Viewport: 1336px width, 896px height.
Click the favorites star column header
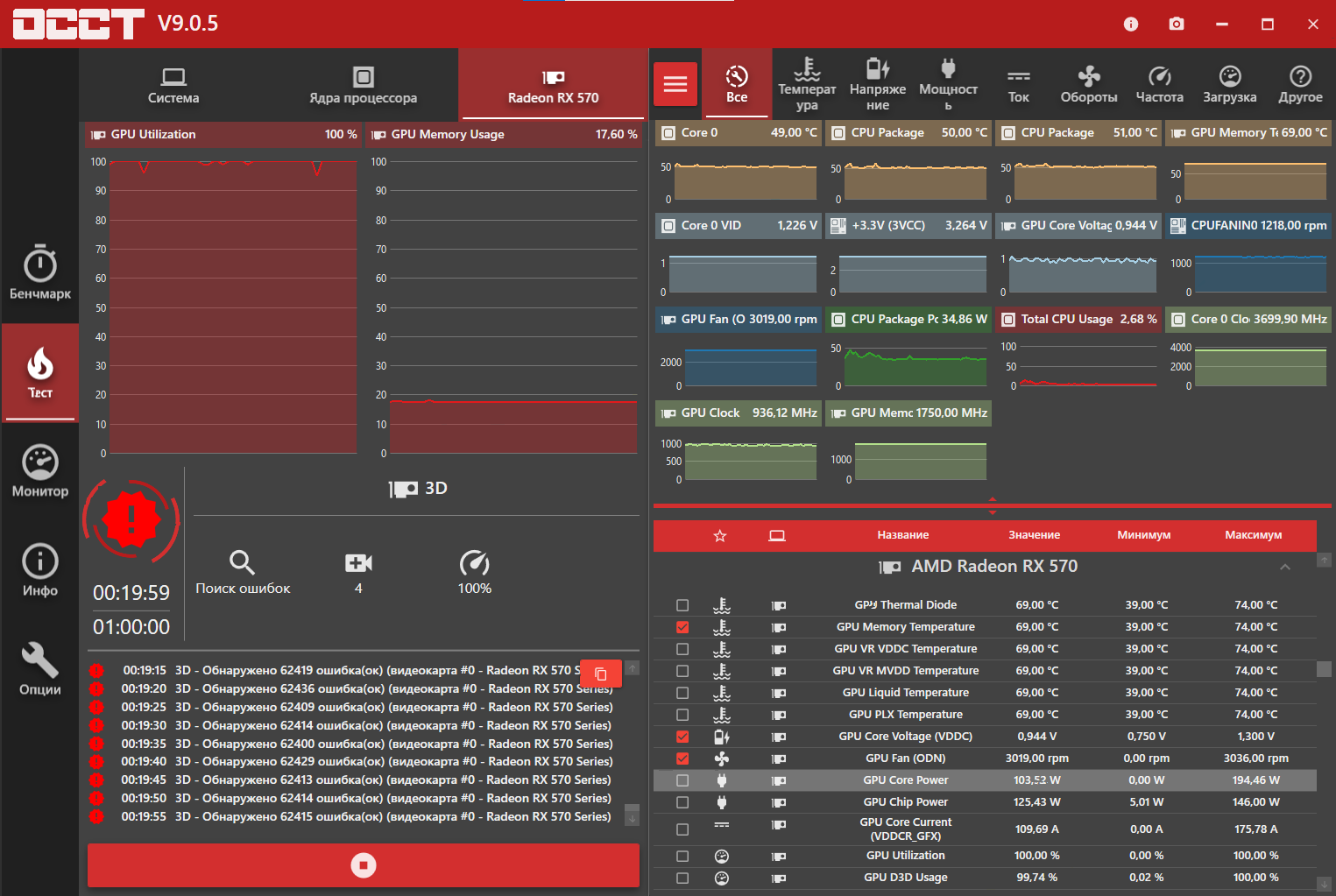720,536
